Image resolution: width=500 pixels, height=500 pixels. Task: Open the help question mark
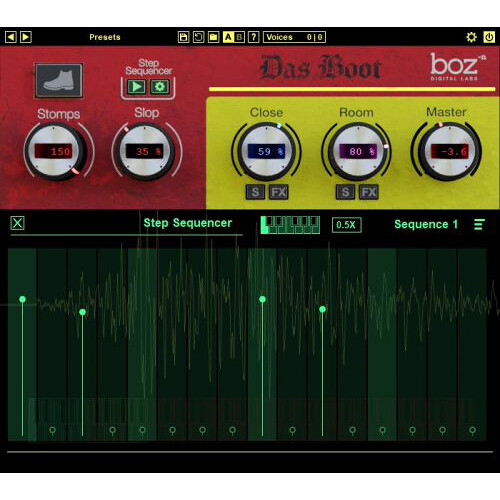[x=254, y=37]
